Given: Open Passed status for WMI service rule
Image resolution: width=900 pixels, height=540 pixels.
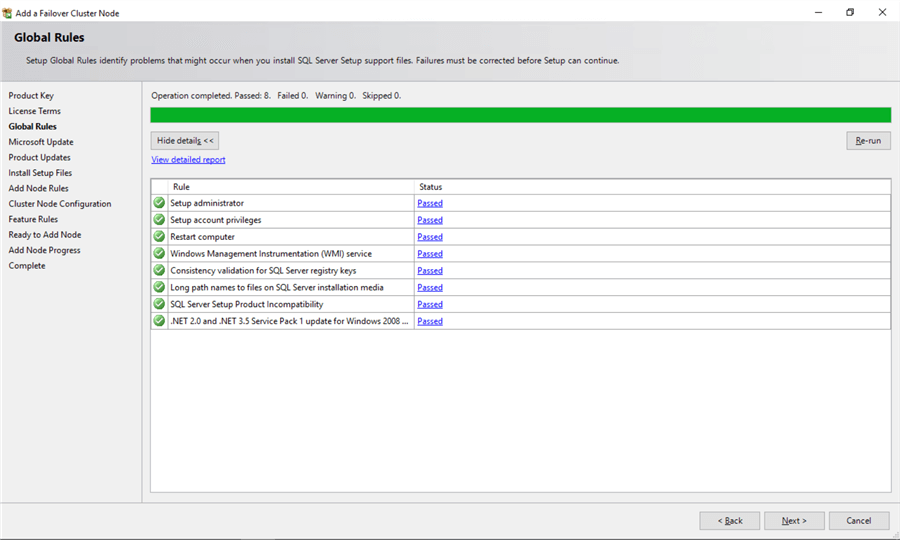Looking at the screenshot, I should coord(430,254).
